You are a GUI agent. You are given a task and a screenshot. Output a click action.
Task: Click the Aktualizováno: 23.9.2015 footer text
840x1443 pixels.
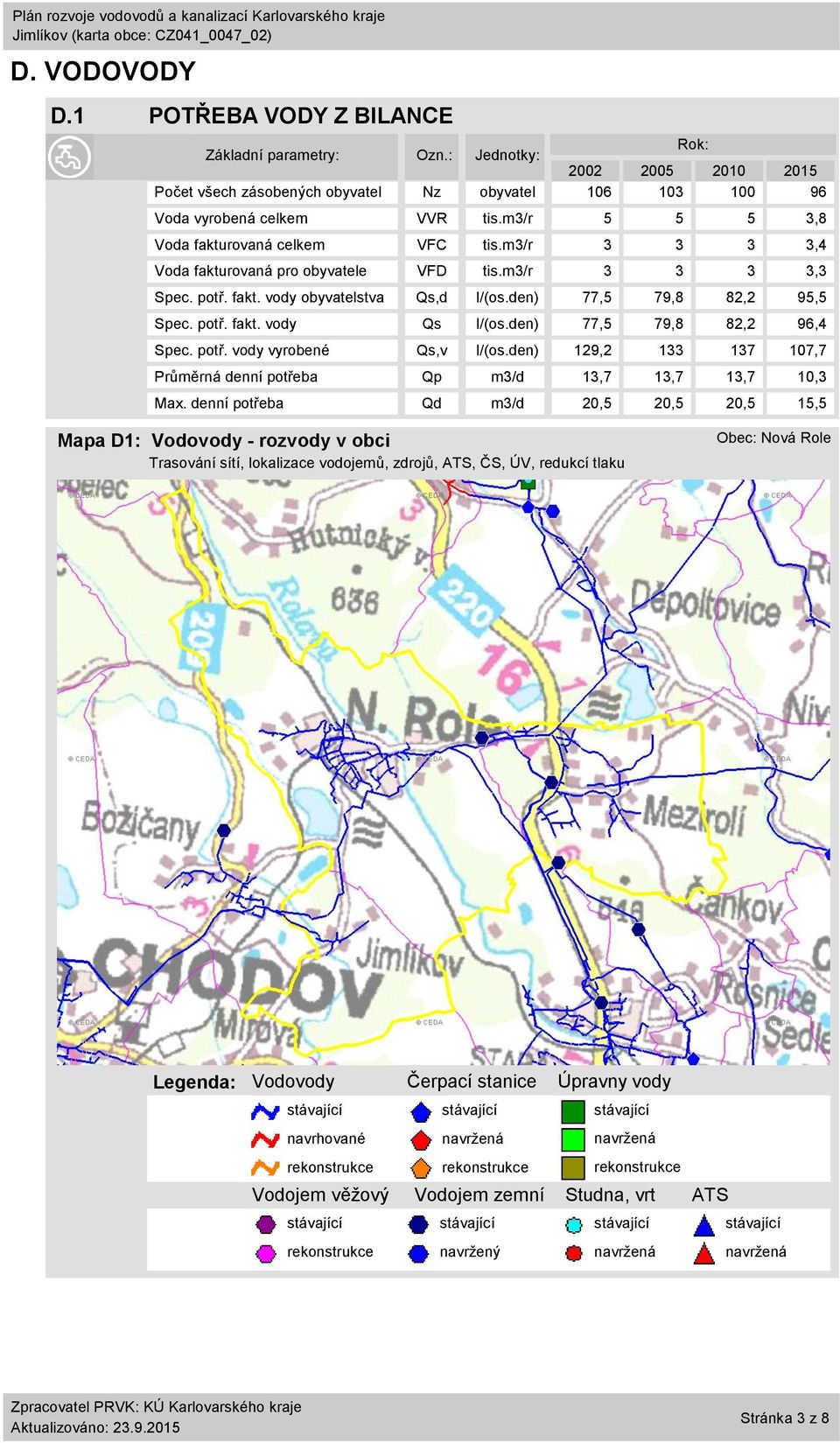(x=95, y=1427)
